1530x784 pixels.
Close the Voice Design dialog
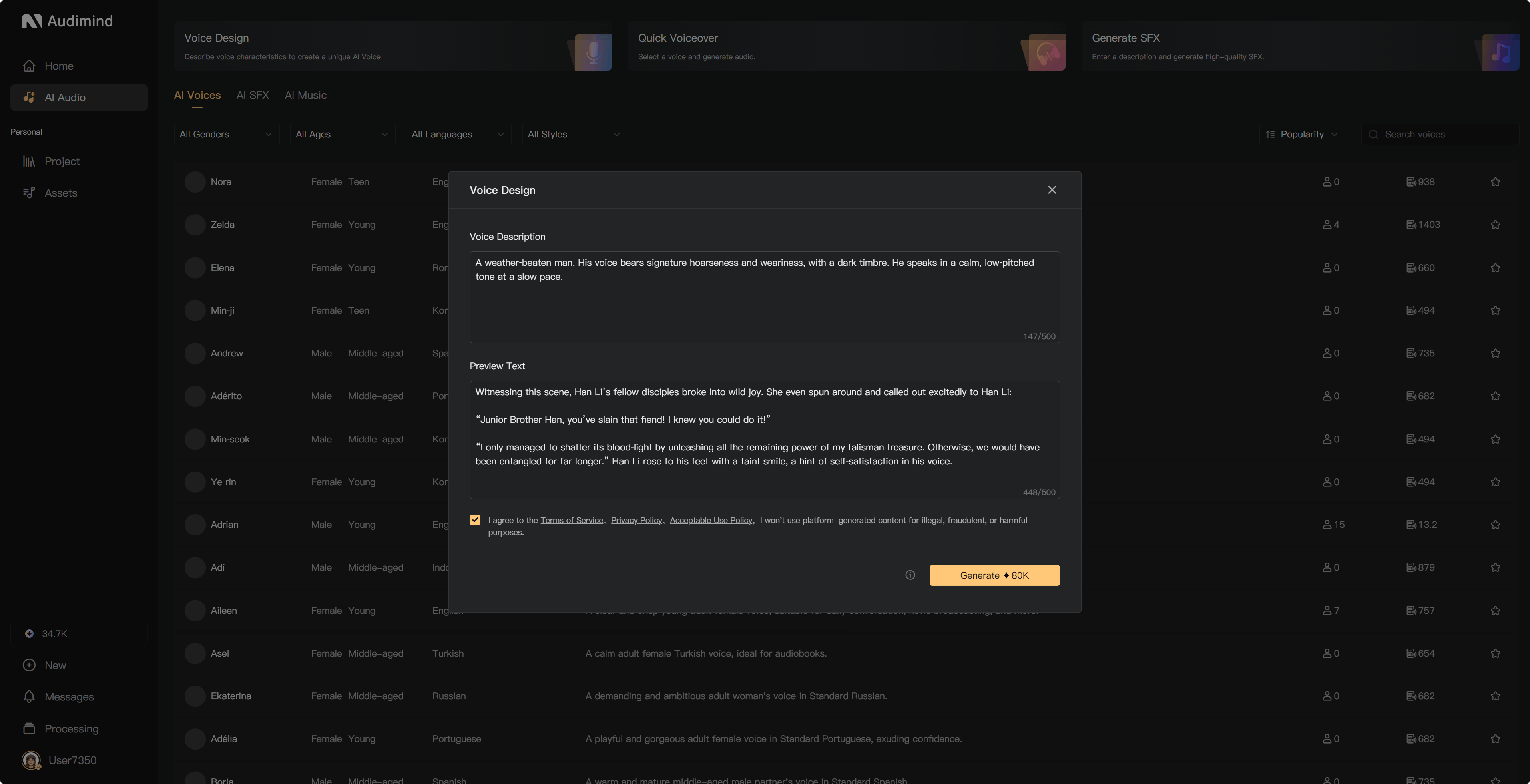[x=1052, y=190]
